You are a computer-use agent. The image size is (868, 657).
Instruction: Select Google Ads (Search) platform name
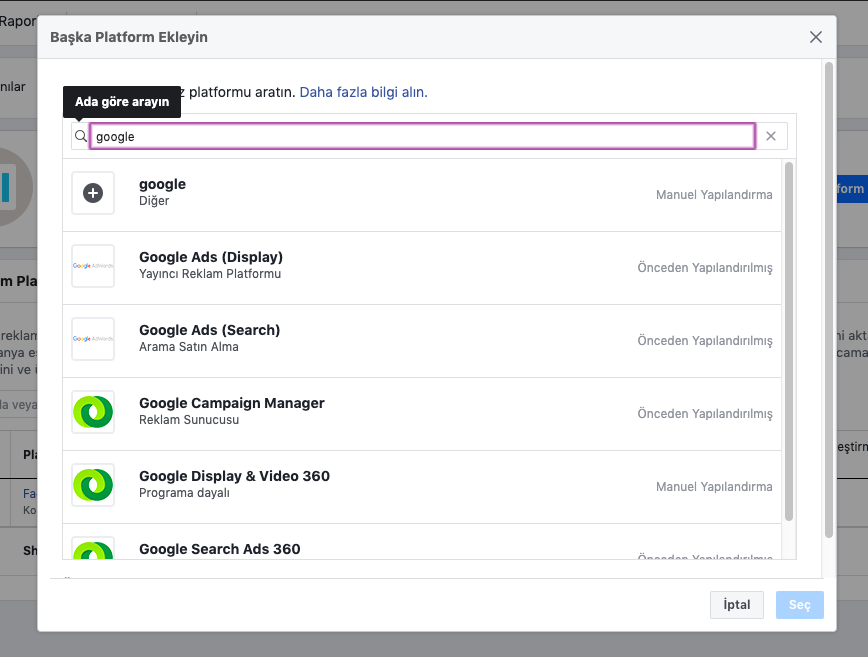click(209, 330)
